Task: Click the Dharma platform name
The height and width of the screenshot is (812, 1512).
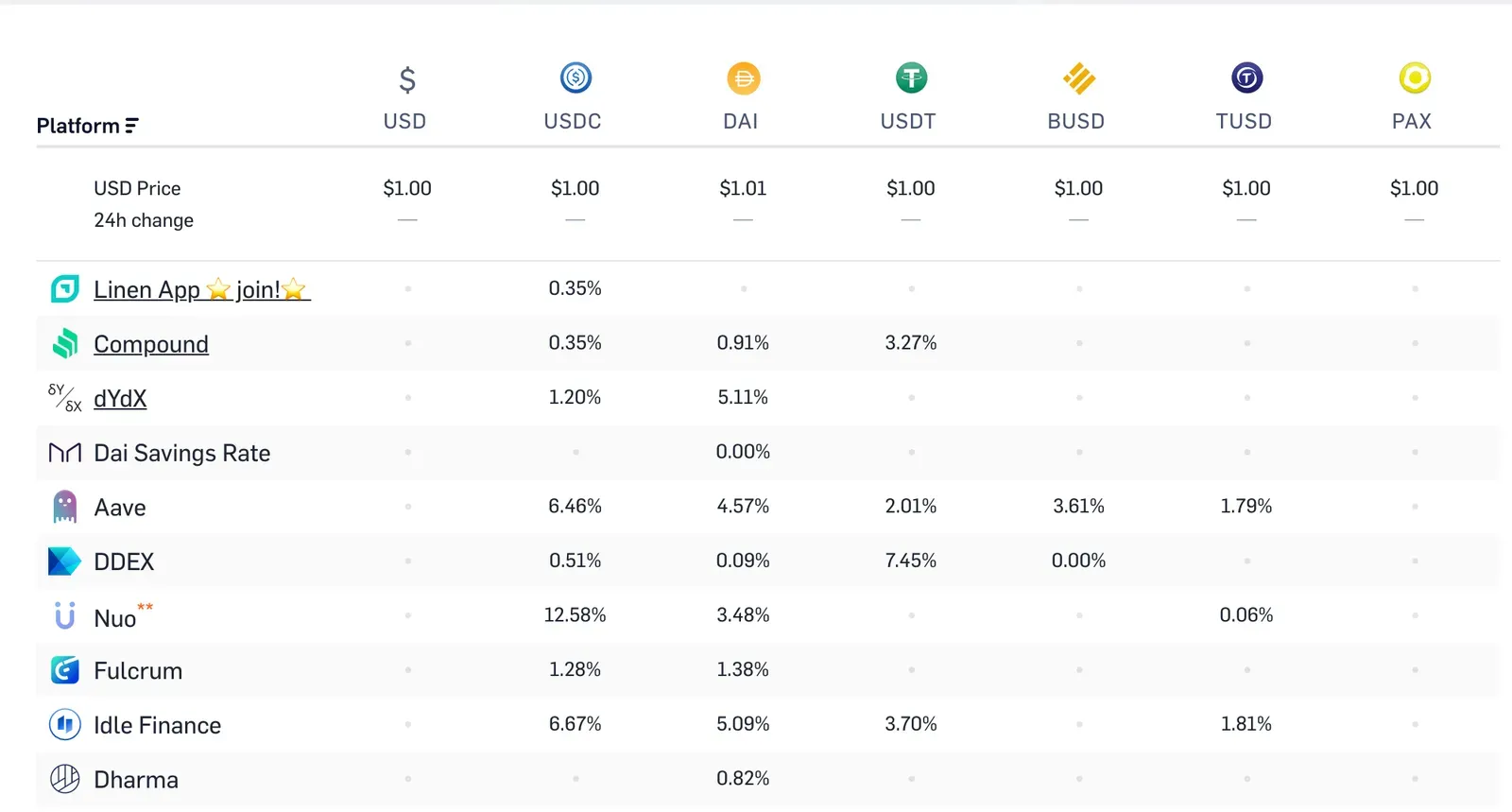Action: click(x=136, y=780)
